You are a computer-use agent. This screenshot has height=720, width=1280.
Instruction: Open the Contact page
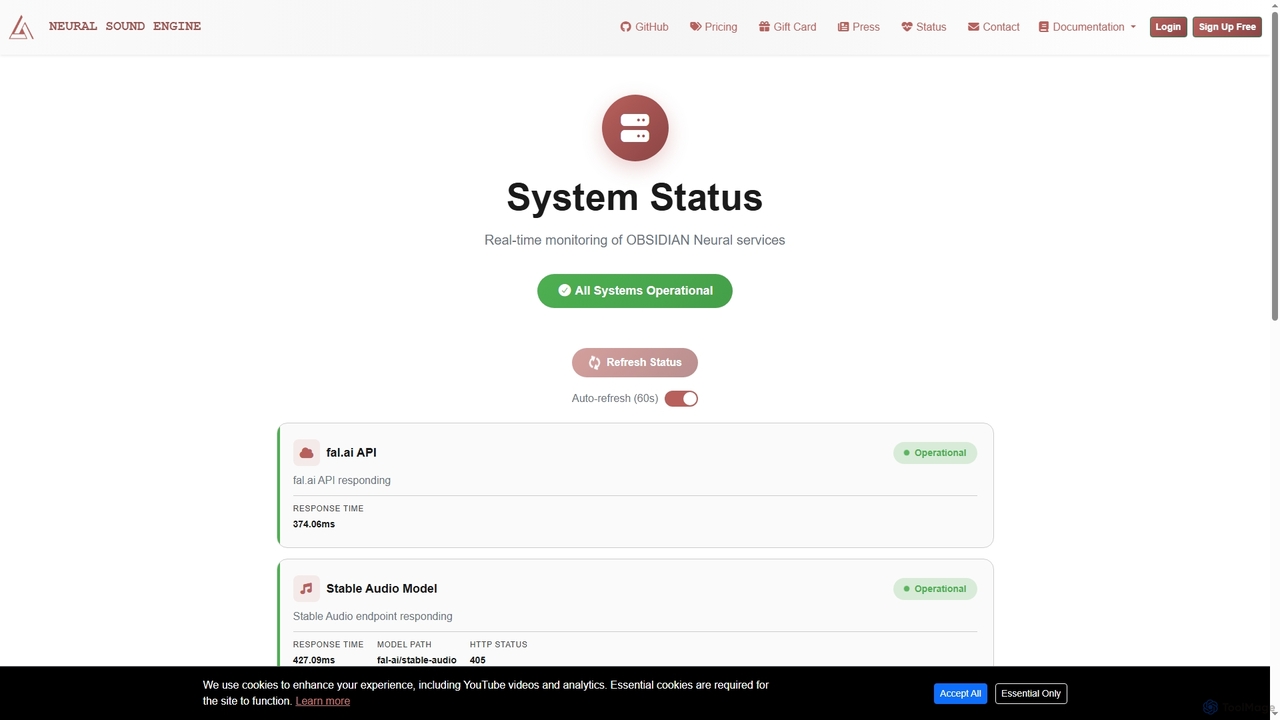click(993, 27)
